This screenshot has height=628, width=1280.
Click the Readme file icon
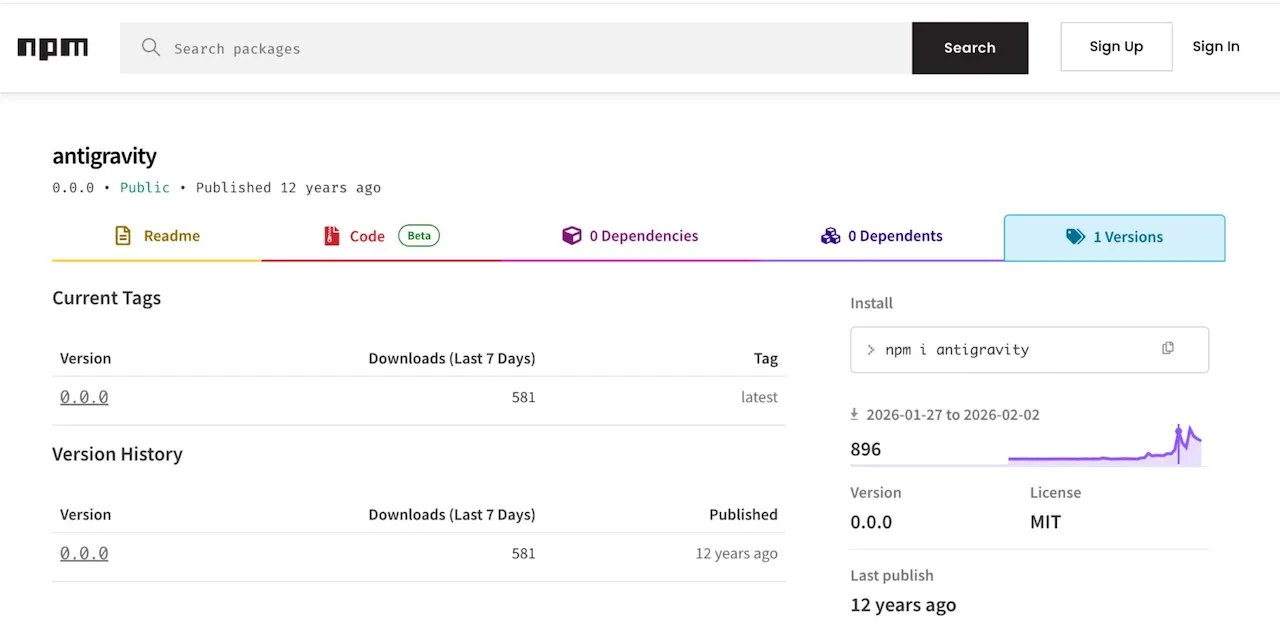(123, 236)
